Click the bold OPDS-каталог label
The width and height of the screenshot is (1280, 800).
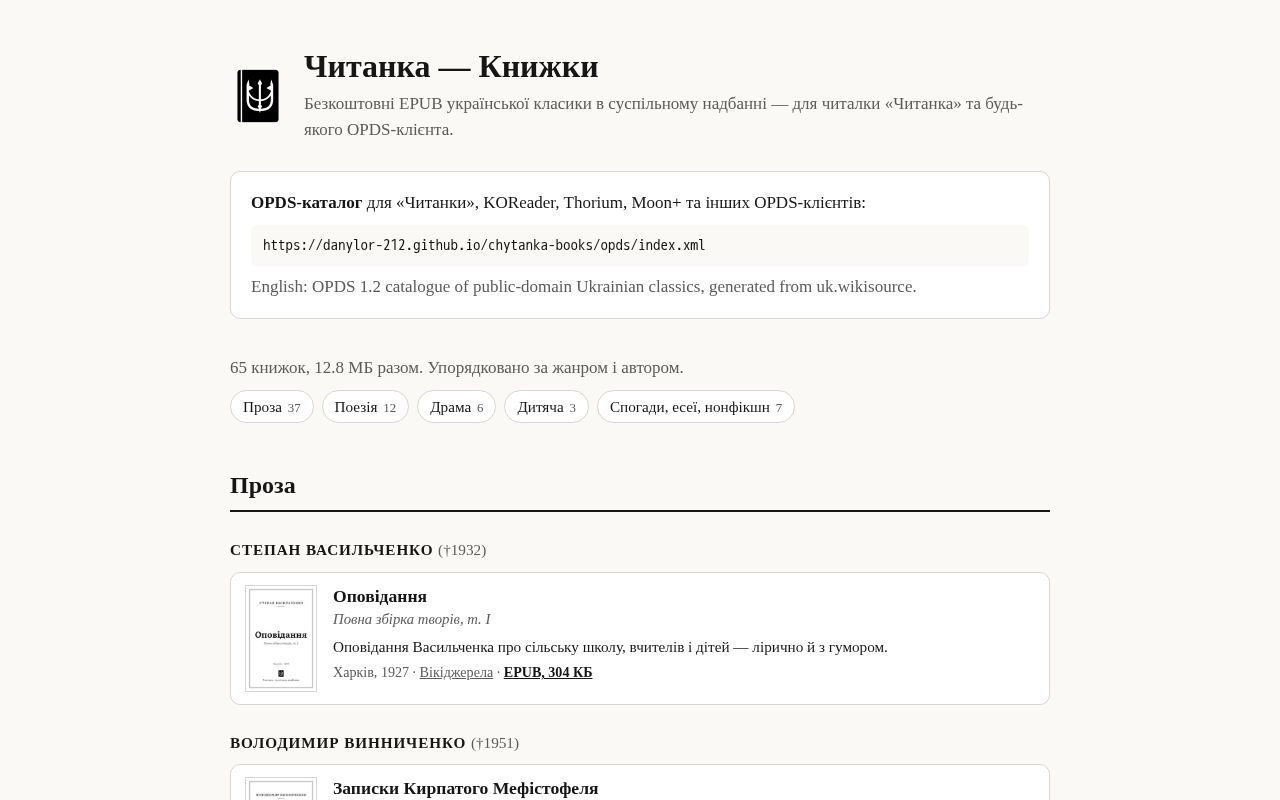(x=307, y=202)
